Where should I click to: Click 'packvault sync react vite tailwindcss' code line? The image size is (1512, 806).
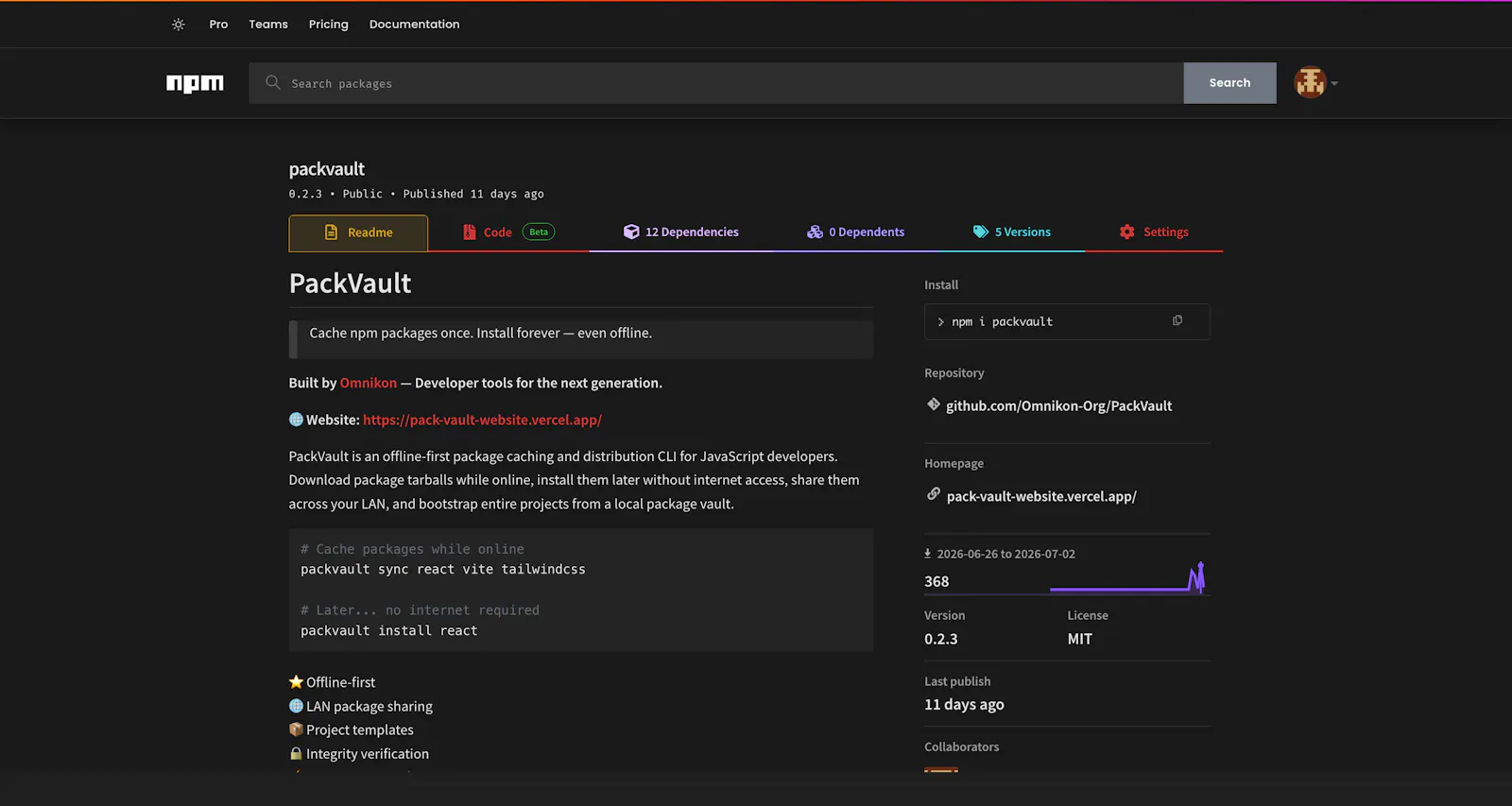pyautogui.click(x=443, y=569)
